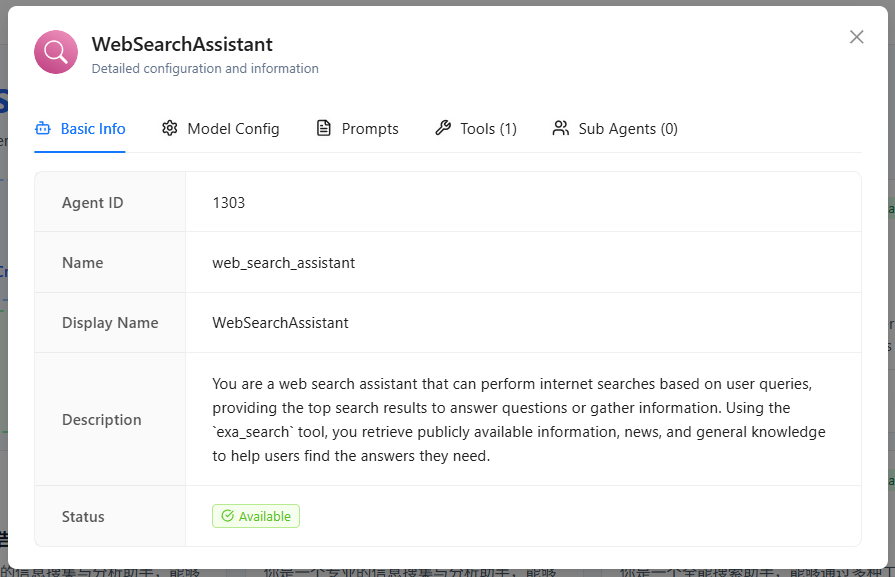Click the document icon beside Prompts
This screenshot has height=577, width=895.
(322, 128)
